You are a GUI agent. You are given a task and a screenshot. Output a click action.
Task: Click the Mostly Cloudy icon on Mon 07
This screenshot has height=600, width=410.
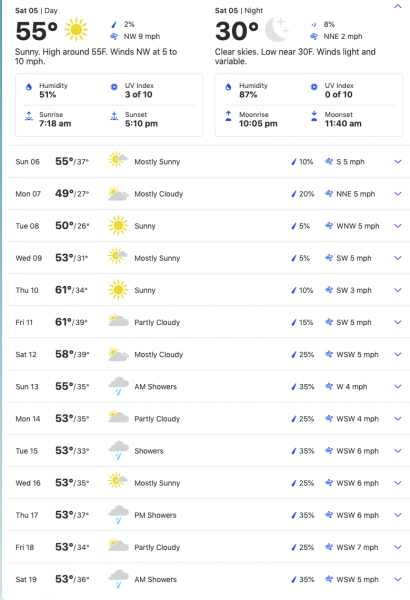pos(118,194)
